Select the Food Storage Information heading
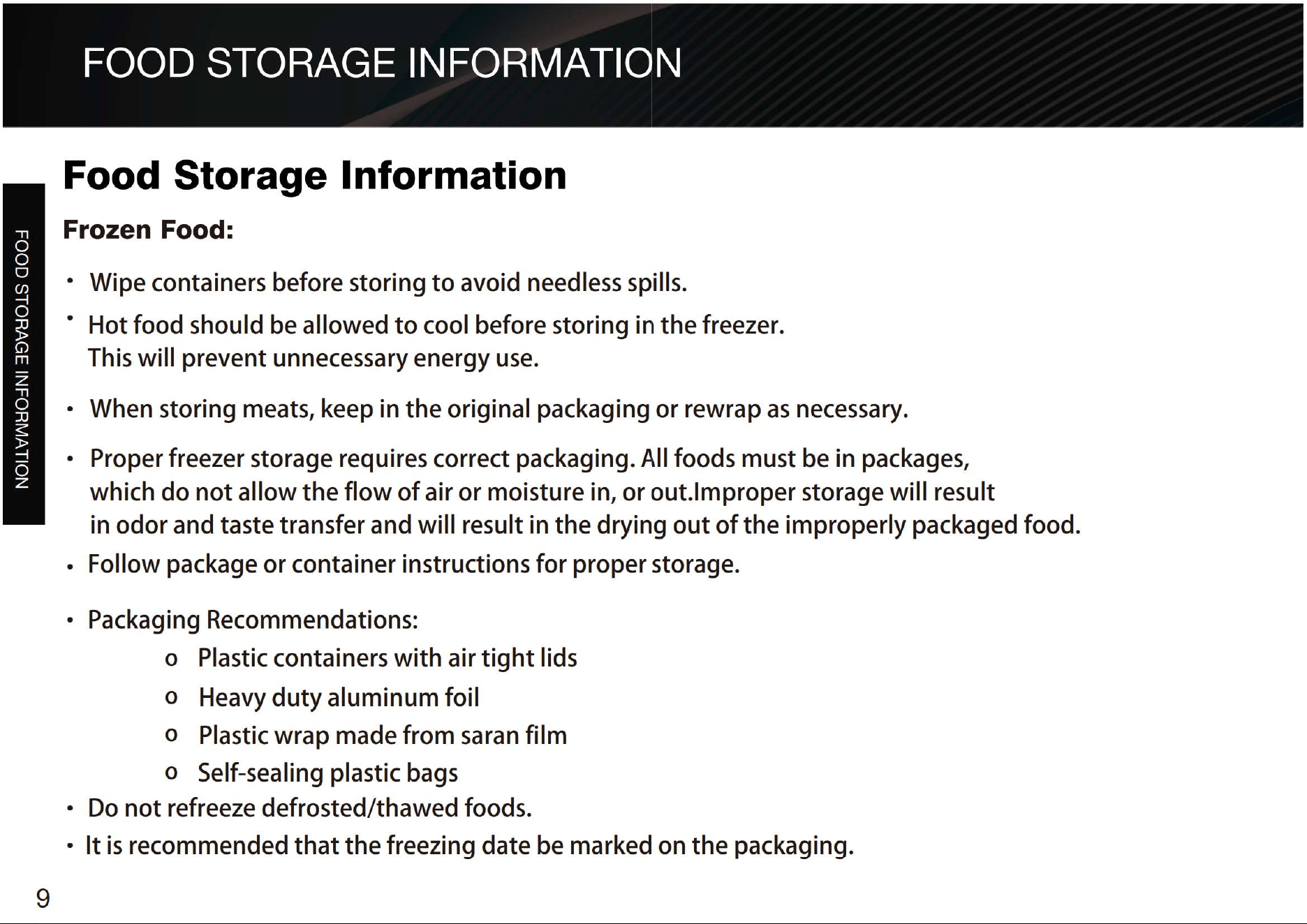Viewport: 1307px width, 924px height. pyautogui.click(x=315, y=175)
